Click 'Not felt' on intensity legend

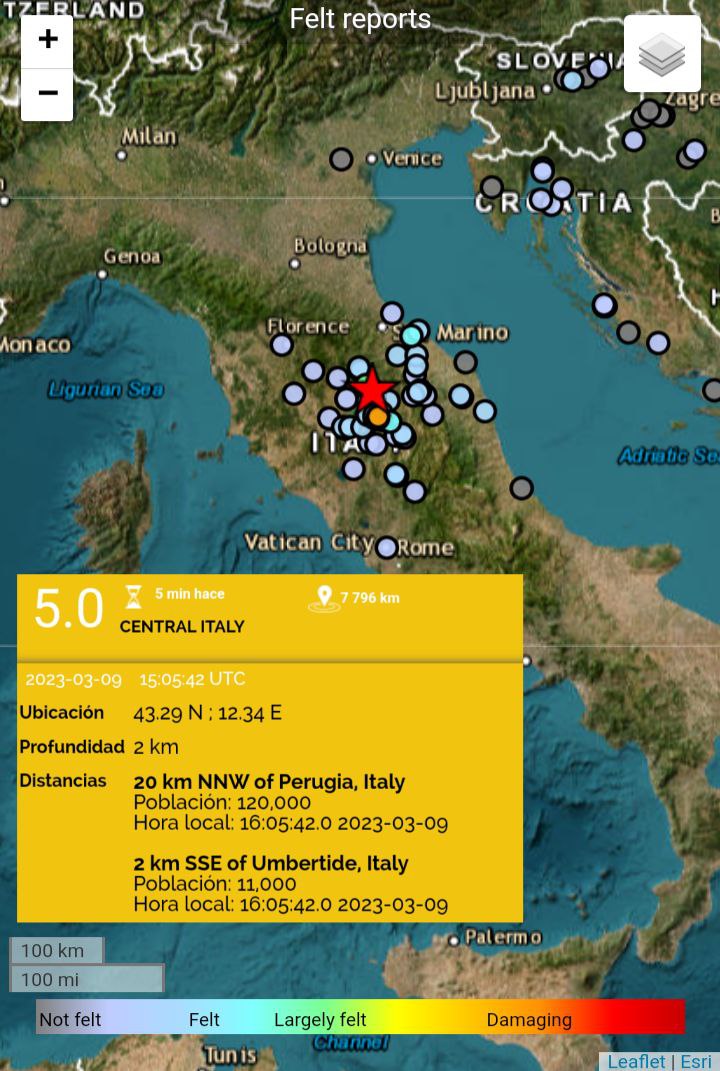70,1020
